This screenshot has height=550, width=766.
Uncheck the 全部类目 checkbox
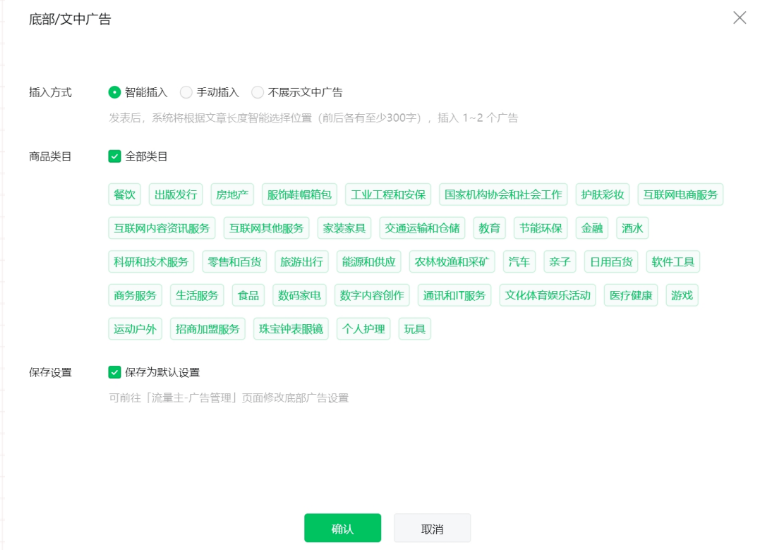[114, 156]
